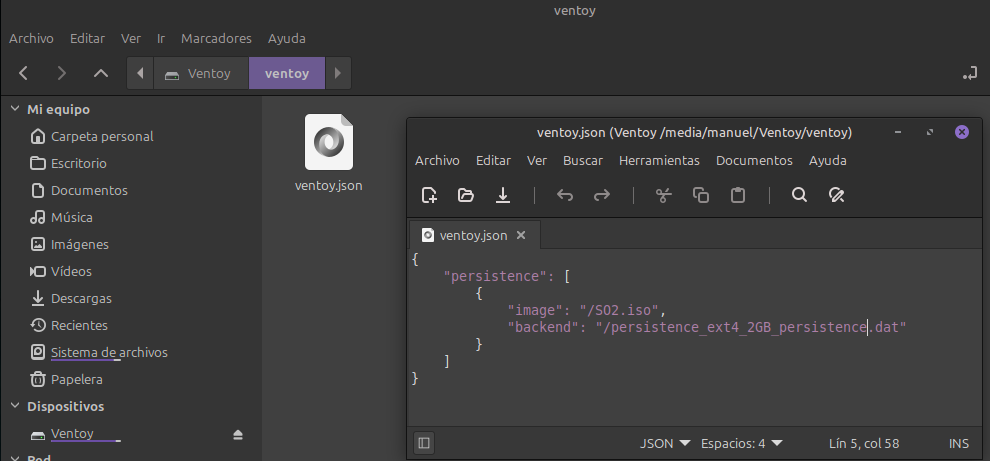Close the text editor window

point(962,132)
